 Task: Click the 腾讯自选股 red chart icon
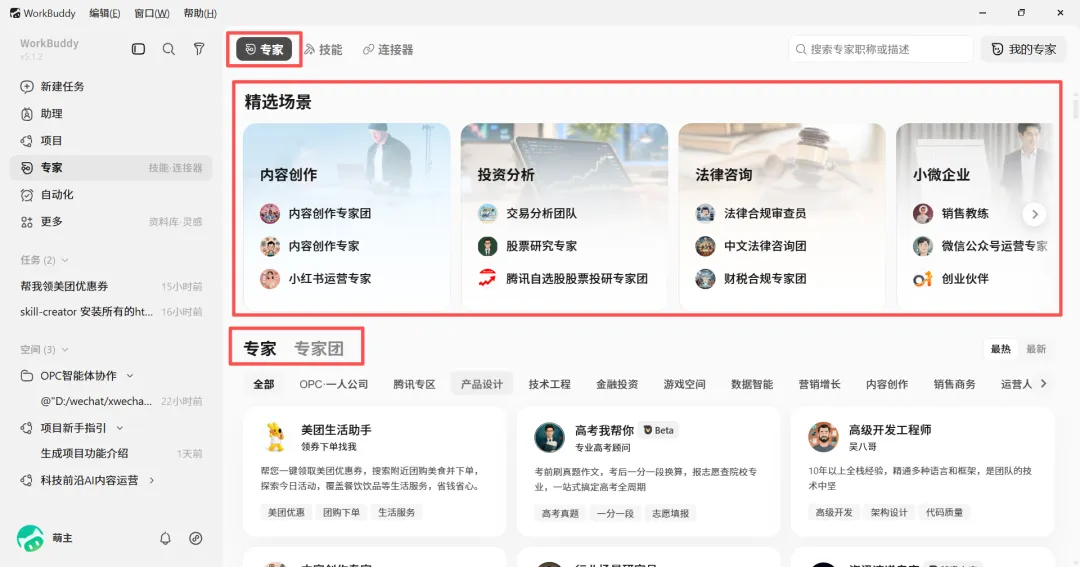click(x=488, y=279)
